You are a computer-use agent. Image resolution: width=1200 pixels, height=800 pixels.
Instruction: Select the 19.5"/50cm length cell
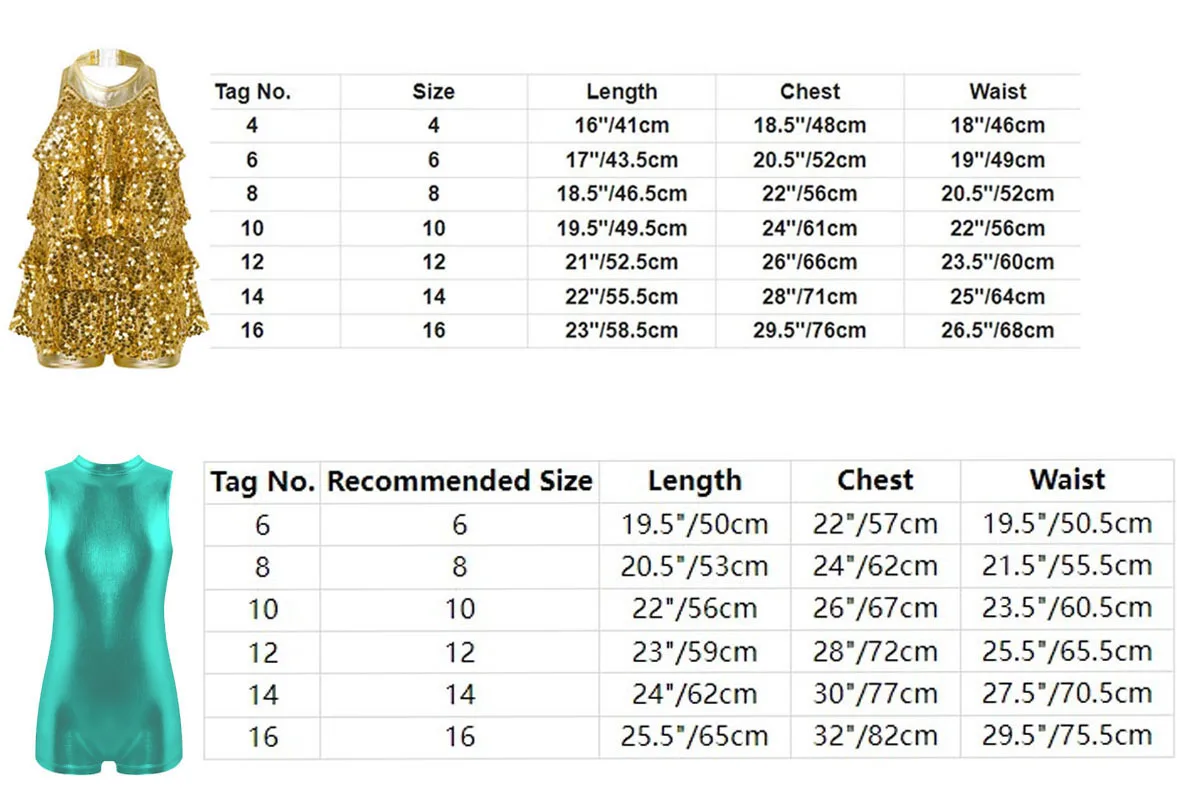coord(694,523)
